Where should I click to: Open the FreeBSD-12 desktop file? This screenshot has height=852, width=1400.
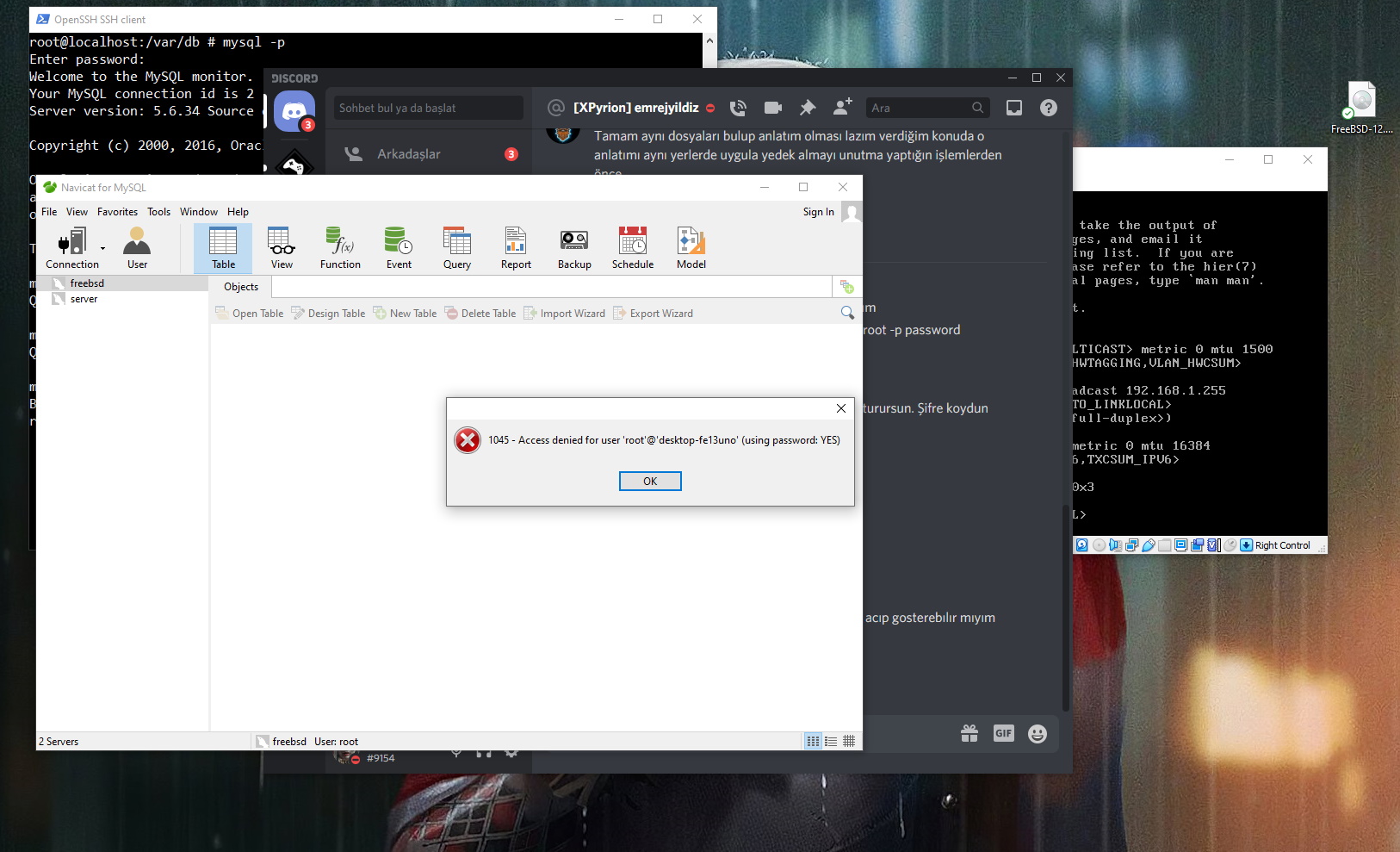(1362, 108)
